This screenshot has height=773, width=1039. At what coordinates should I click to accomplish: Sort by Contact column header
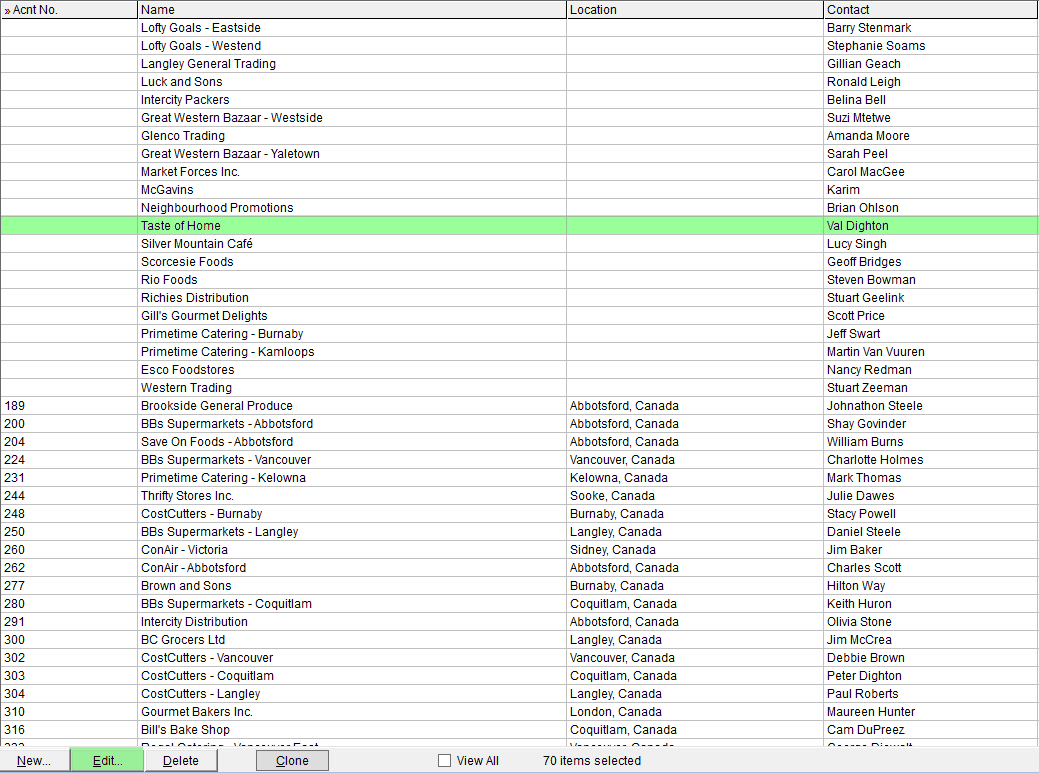pyautogui.click(x=931, y=9)
